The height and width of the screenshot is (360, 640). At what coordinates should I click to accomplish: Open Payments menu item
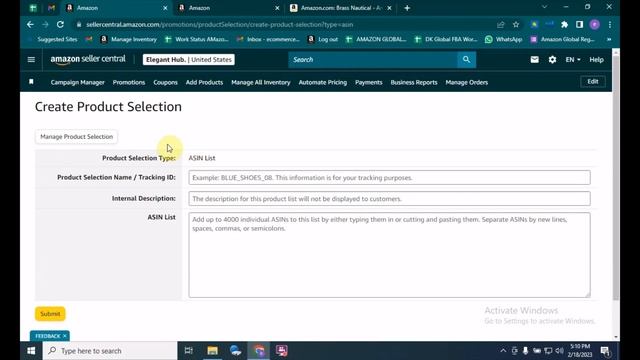[369, 82]
